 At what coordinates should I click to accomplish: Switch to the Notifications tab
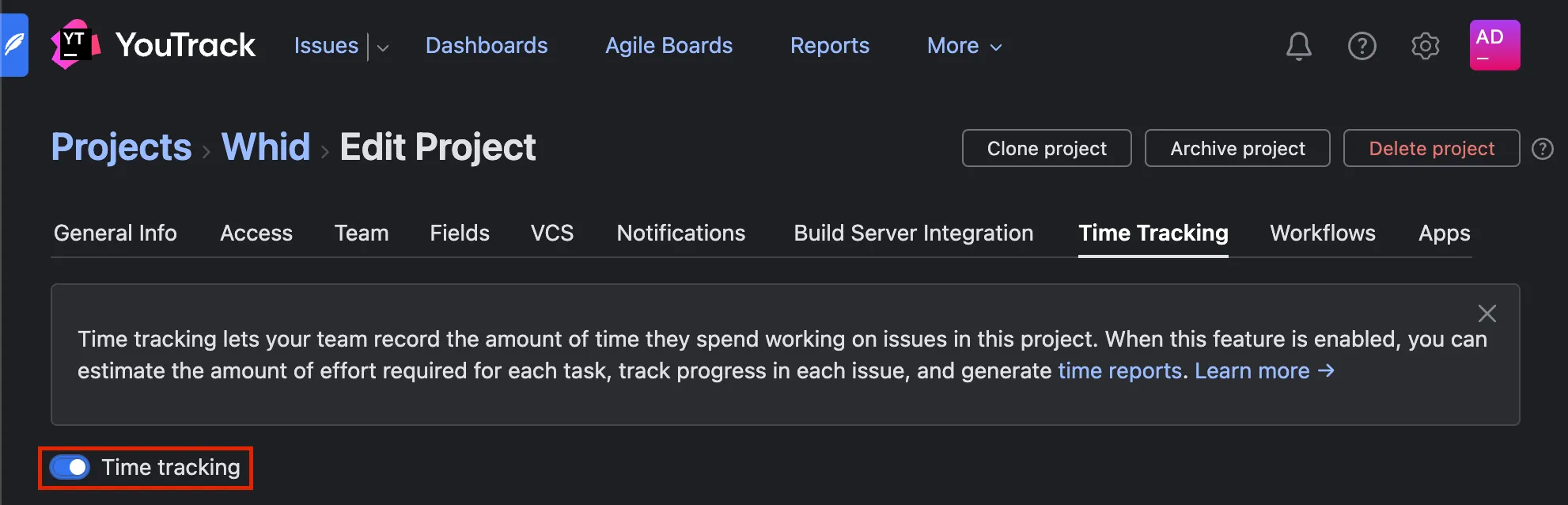coord(681,233)
